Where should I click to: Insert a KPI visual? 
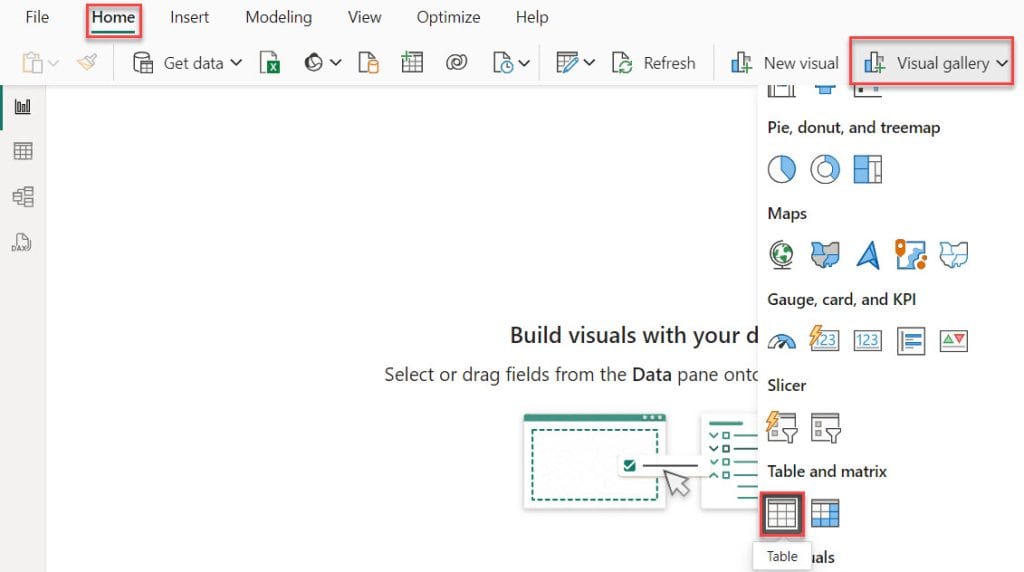(953, 341)
